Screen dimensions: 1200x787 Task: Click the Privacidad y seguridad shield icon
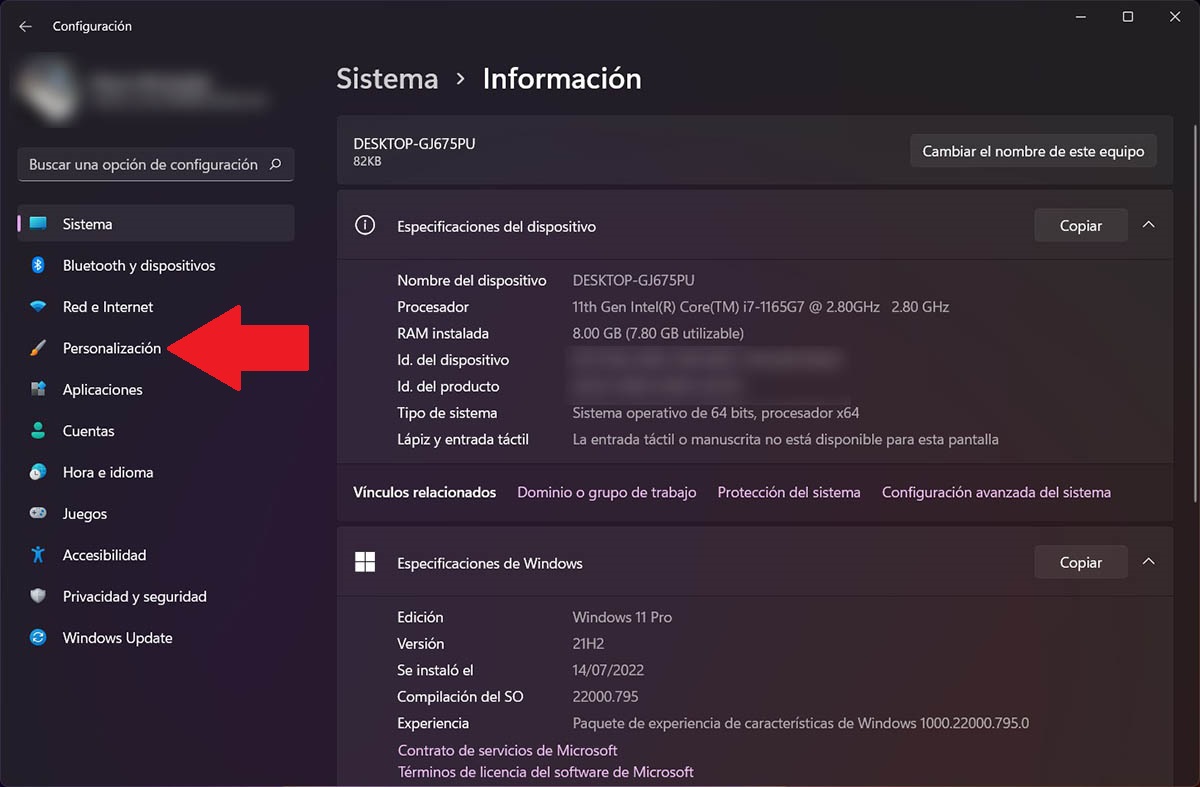click(38, 596)
